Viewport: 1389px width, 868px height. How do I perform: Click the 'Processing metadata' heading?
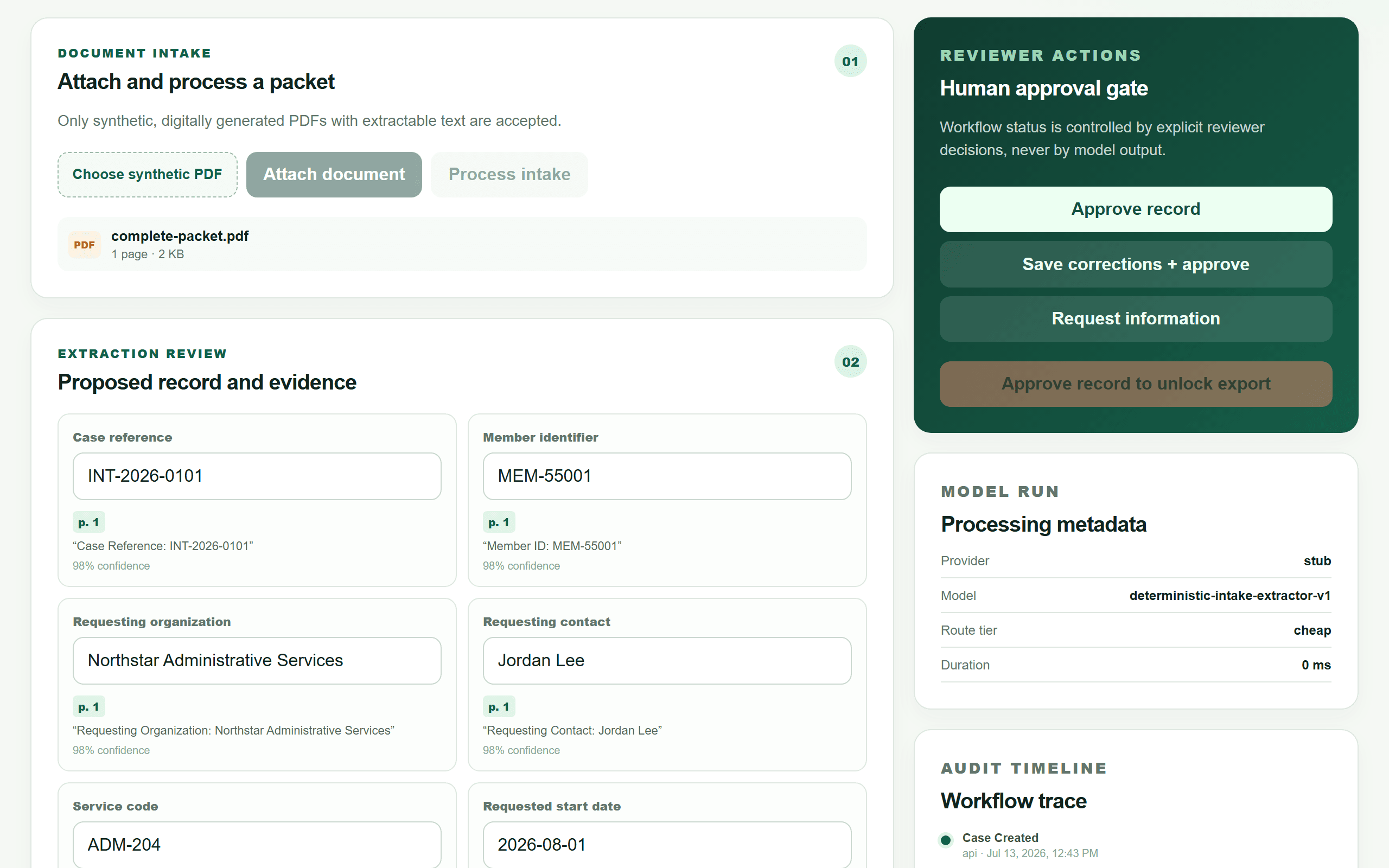[x=1043, y=525]
